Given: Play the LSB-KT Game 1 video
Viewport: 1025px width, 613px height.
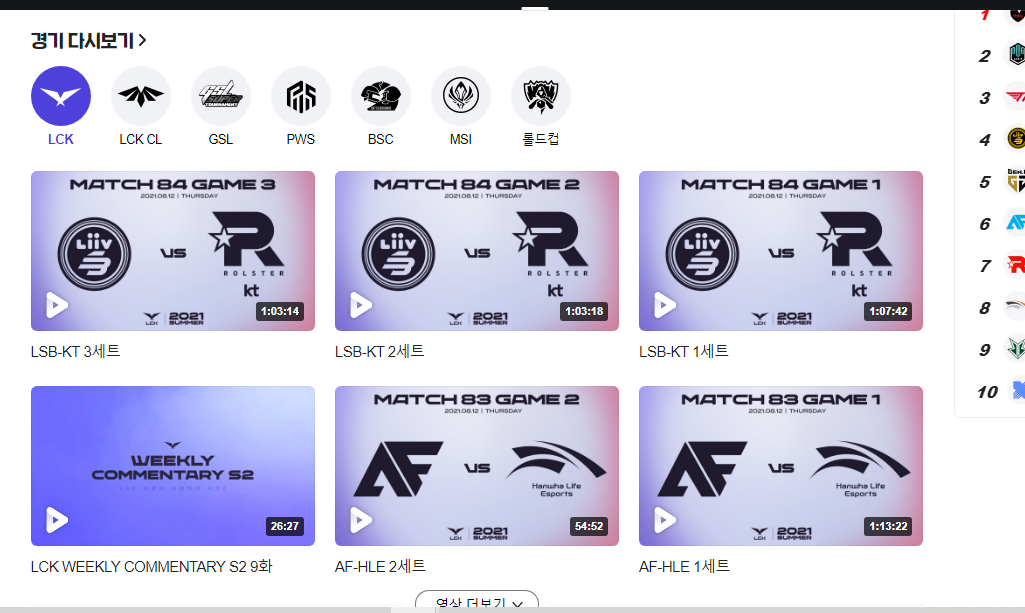Looking at the screenshot, I should pos(665,305).
